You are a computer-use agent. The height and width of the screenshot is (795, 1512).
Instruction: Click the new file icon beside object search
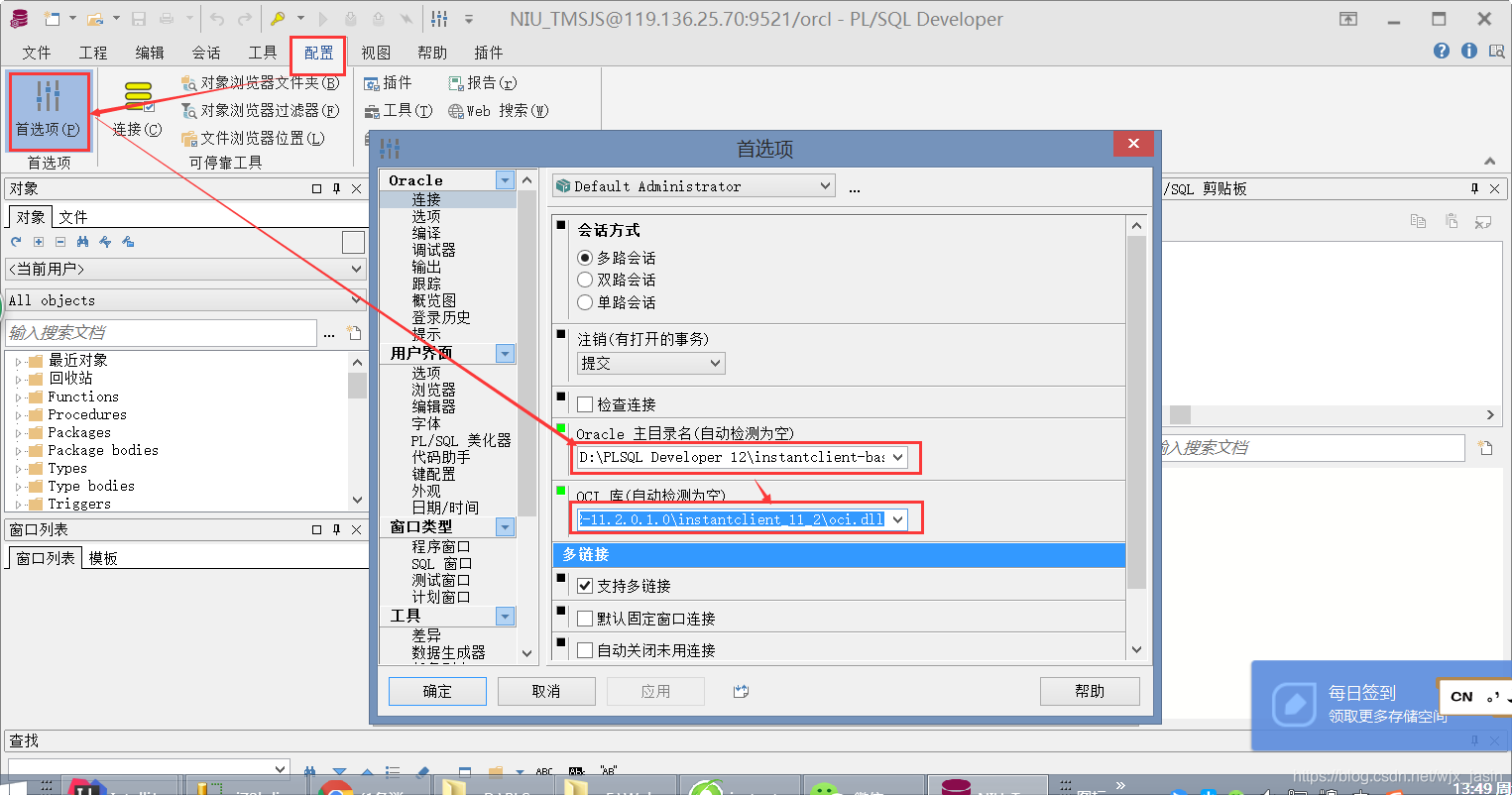354,333
